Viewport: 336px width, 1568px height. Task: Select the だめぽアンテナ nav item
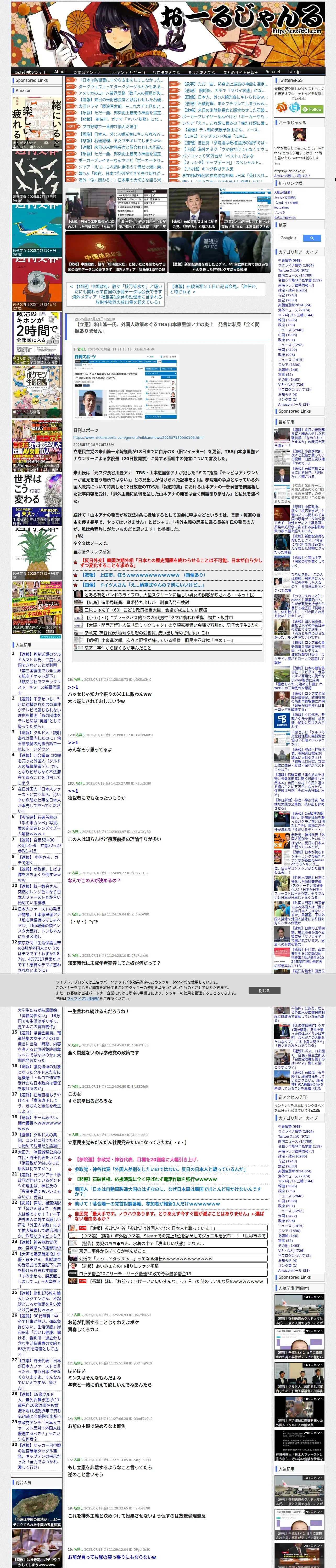coord(87,72)
